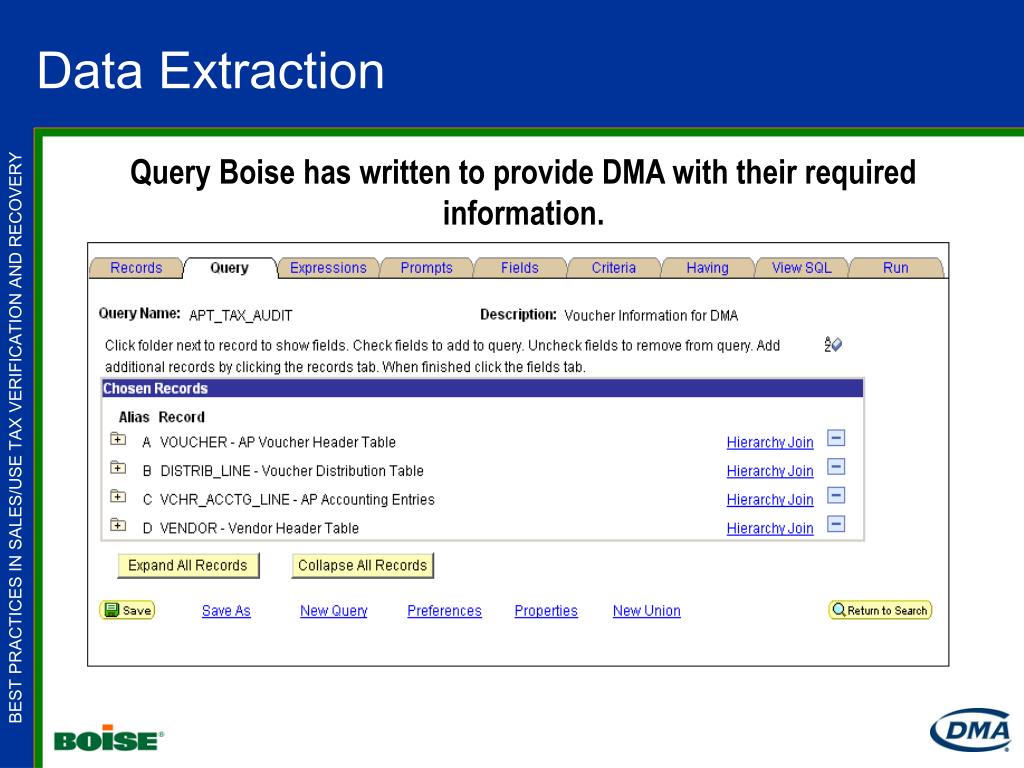Open the View SQL tab

801,268
